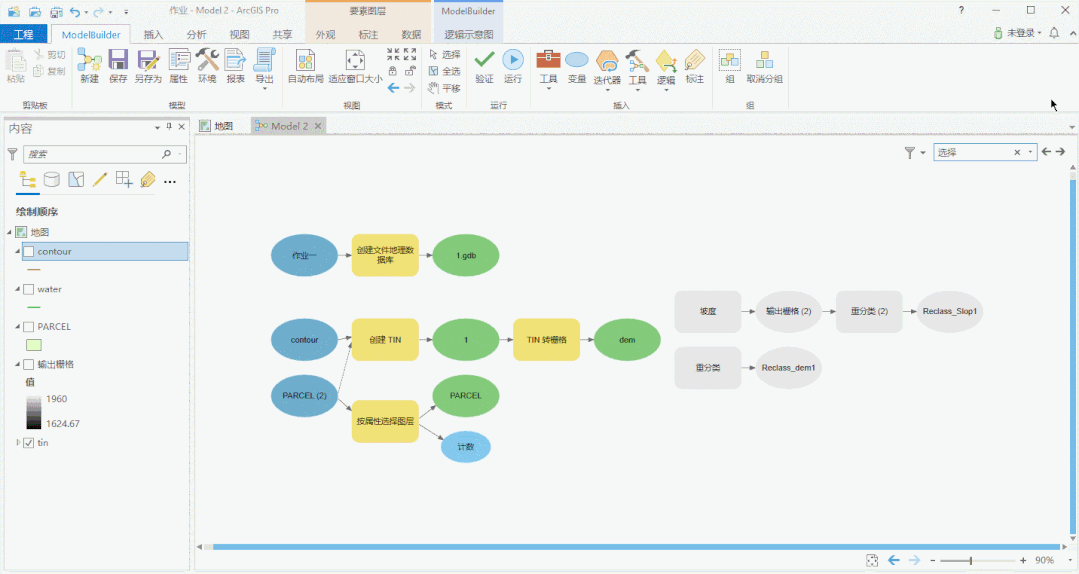Click the 组 group icon
This screenshot has width=1079, height=574.
[729, 61]
